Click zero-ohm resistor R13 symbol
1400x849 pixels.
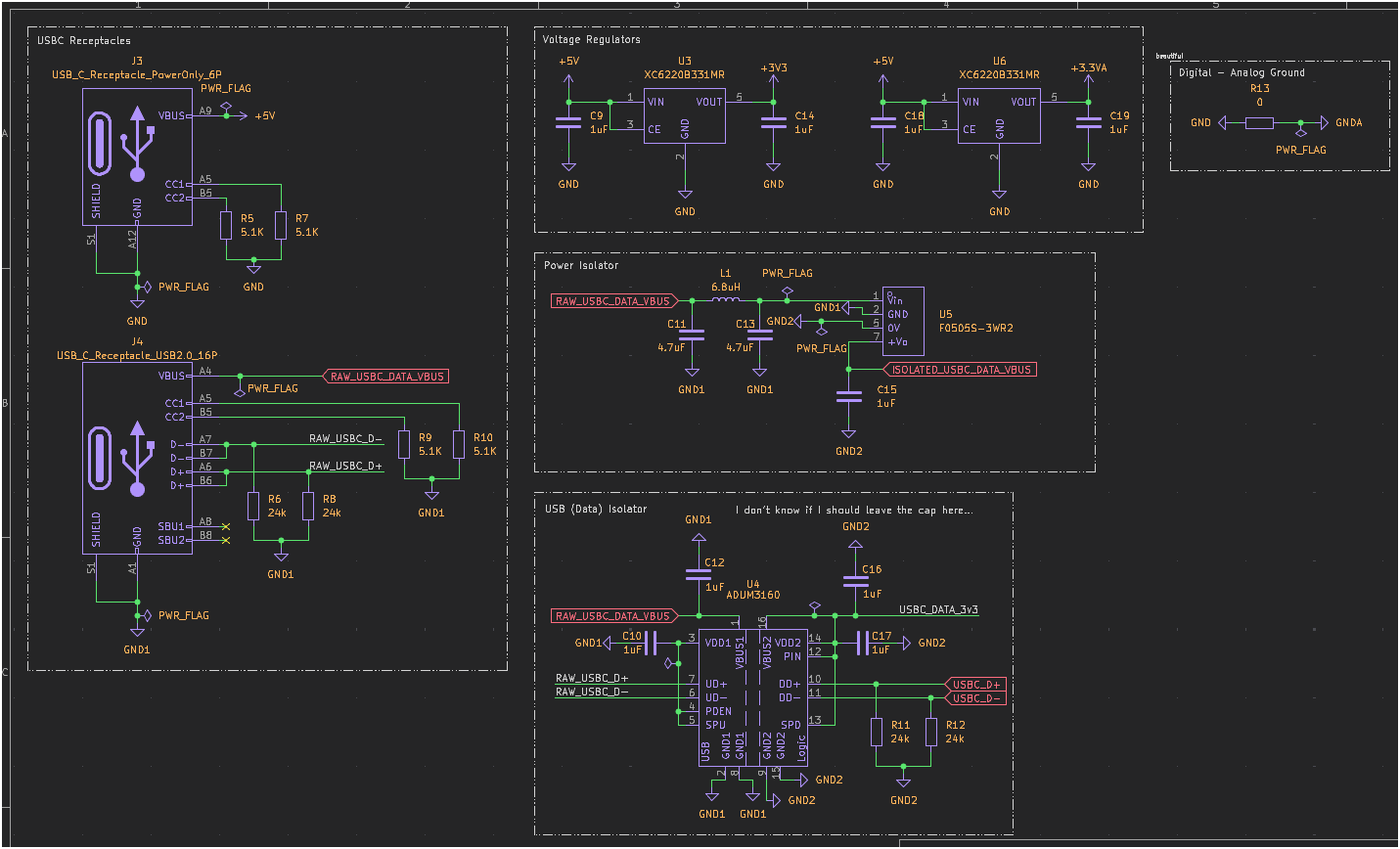click(1257, 122)
